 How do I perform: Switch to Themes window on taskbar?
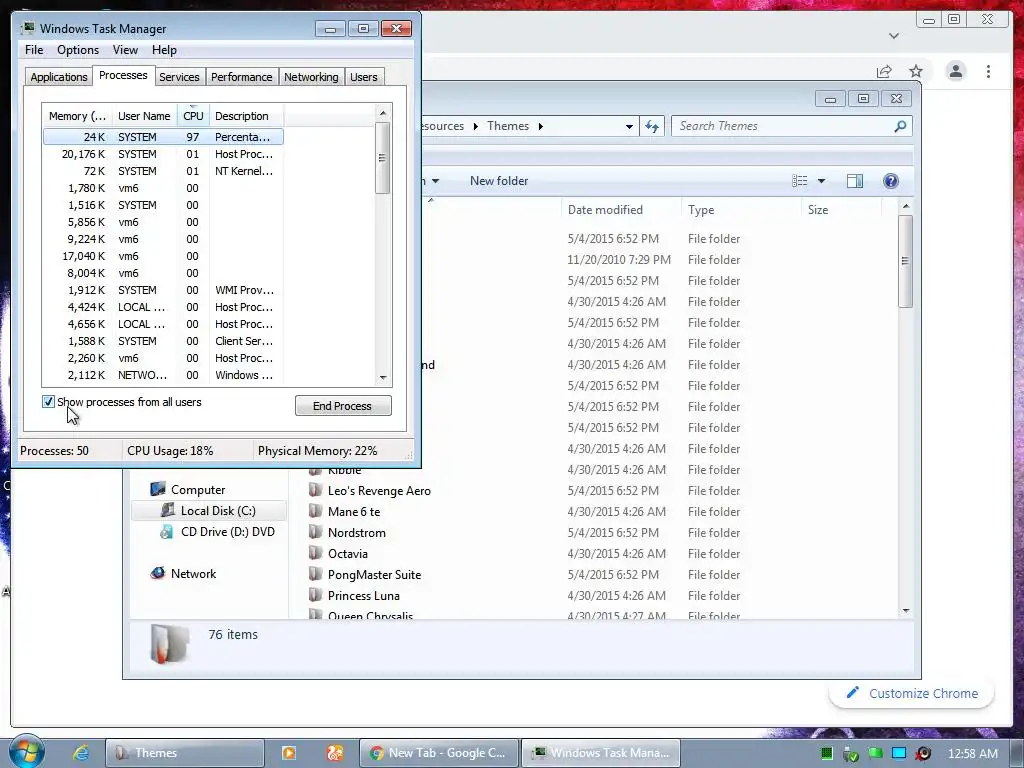pos(185,753)
